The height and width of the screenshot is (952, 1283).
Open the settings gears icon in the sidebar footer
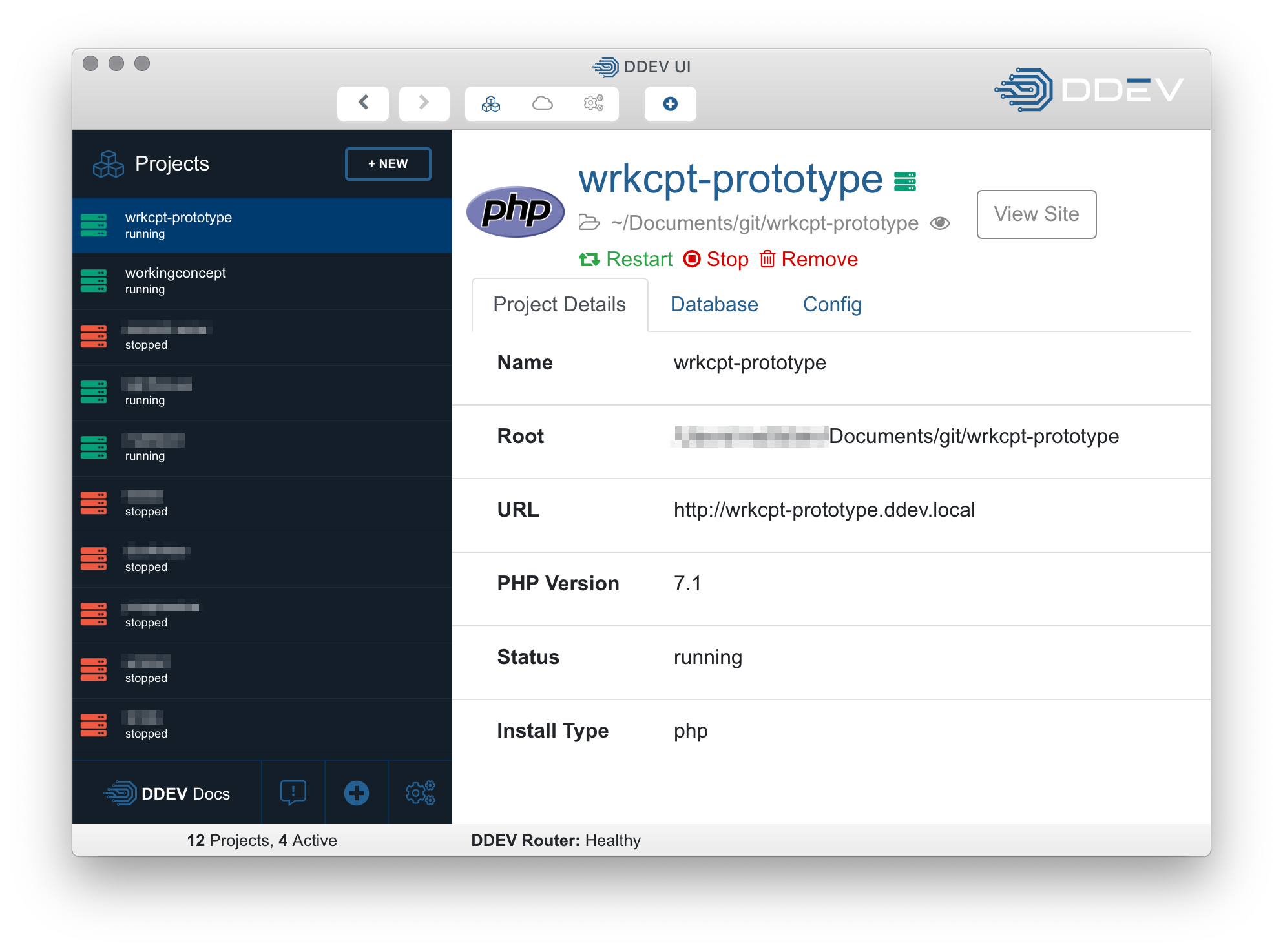[420, 793]
